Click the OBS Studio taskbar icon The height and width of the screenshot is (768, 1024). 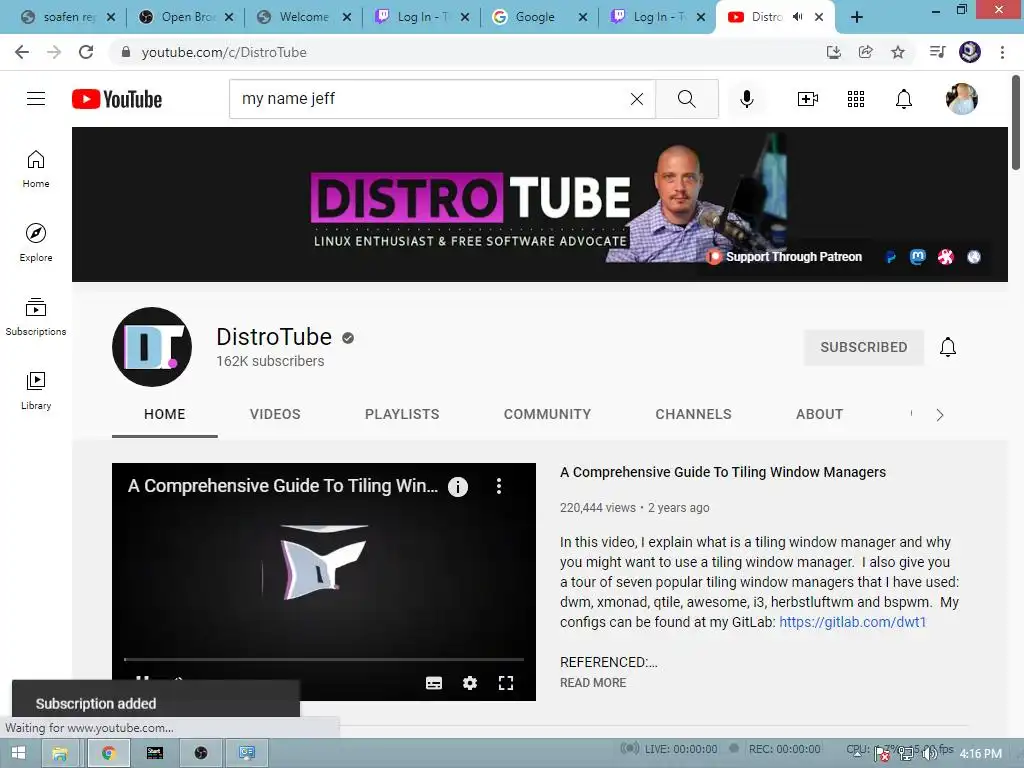tap(201, 753)
